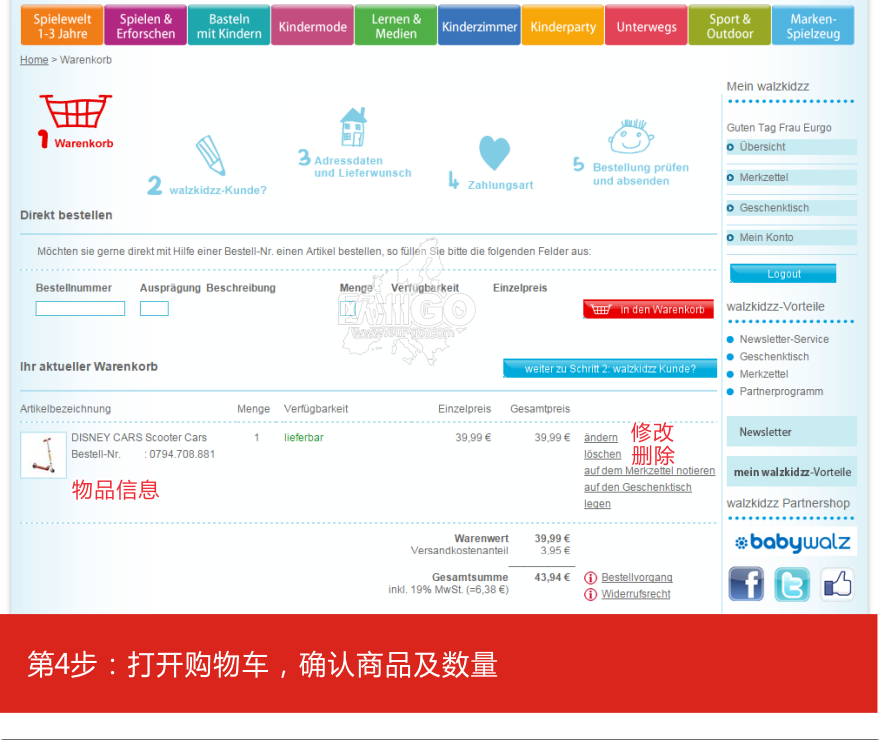
Task: Click the thumbs-up like icon
Action: [837, 584]
